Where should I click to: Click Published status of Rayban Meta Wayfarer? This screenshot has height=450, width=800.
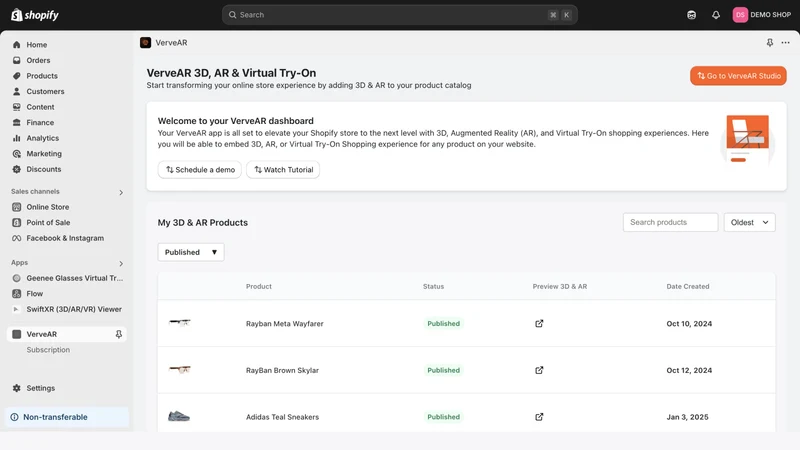(443, 323)
